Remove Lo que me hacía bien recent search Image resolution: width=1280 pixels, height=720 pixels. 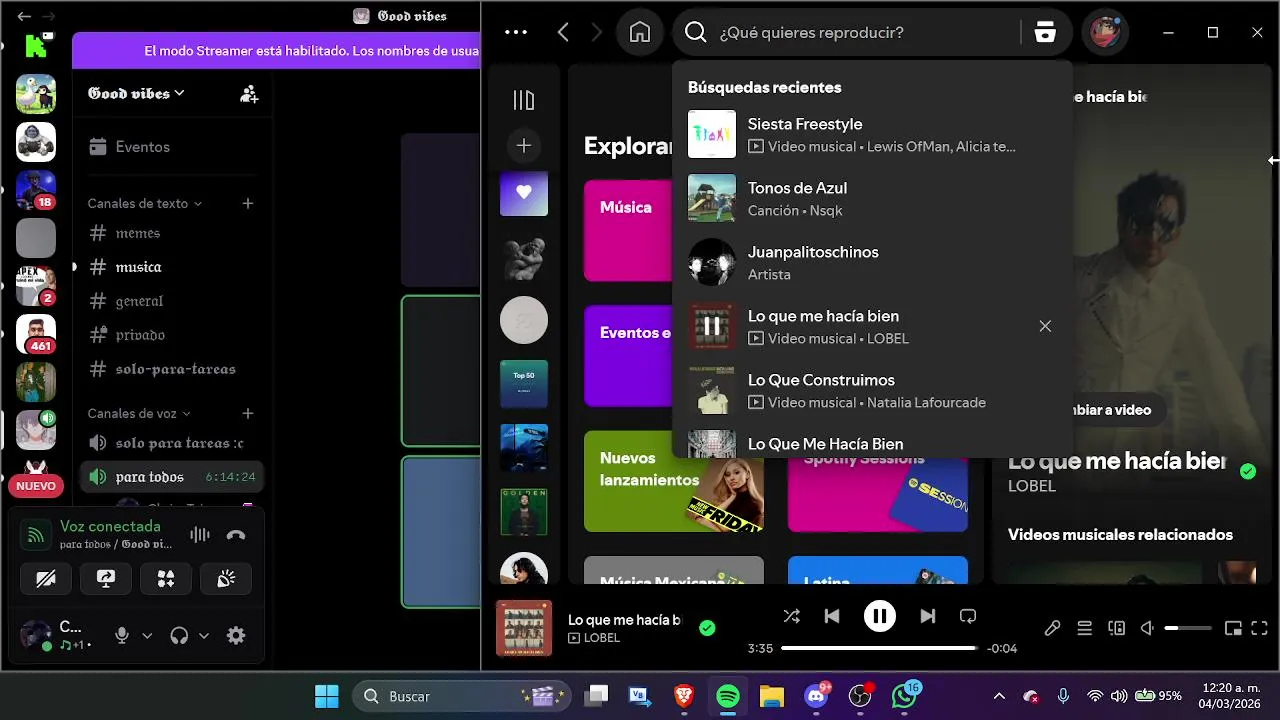point(1045,326)
